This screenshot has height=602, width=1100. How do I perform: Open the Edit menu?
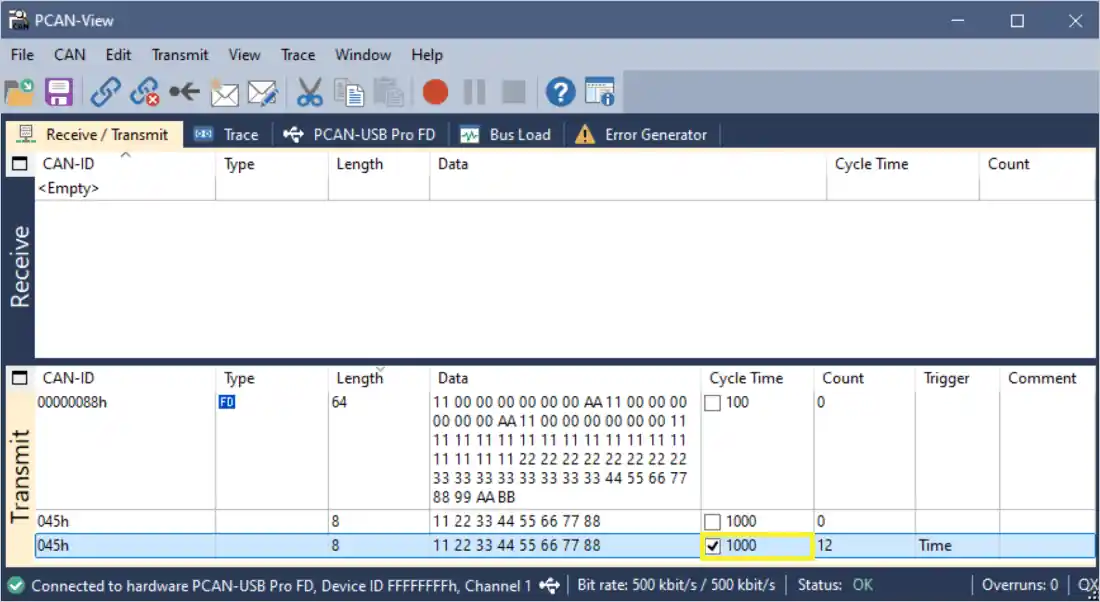point(119,55)
